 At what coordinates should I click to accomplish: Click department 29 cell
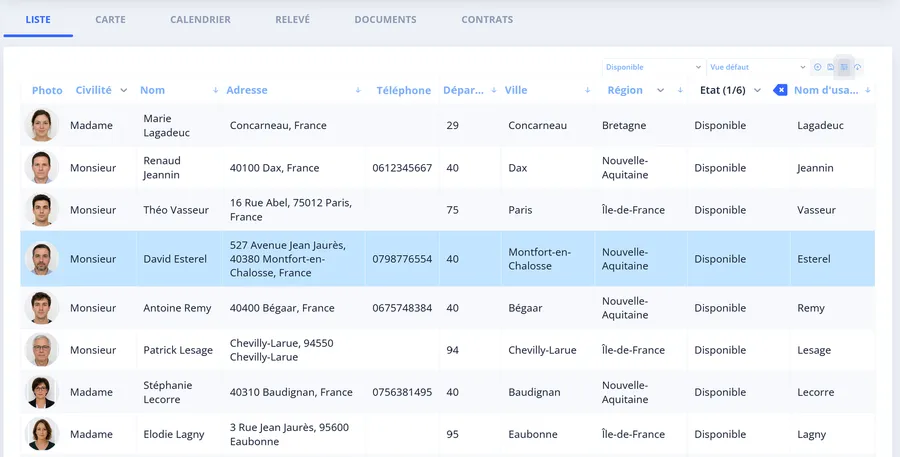click(452, 125)
